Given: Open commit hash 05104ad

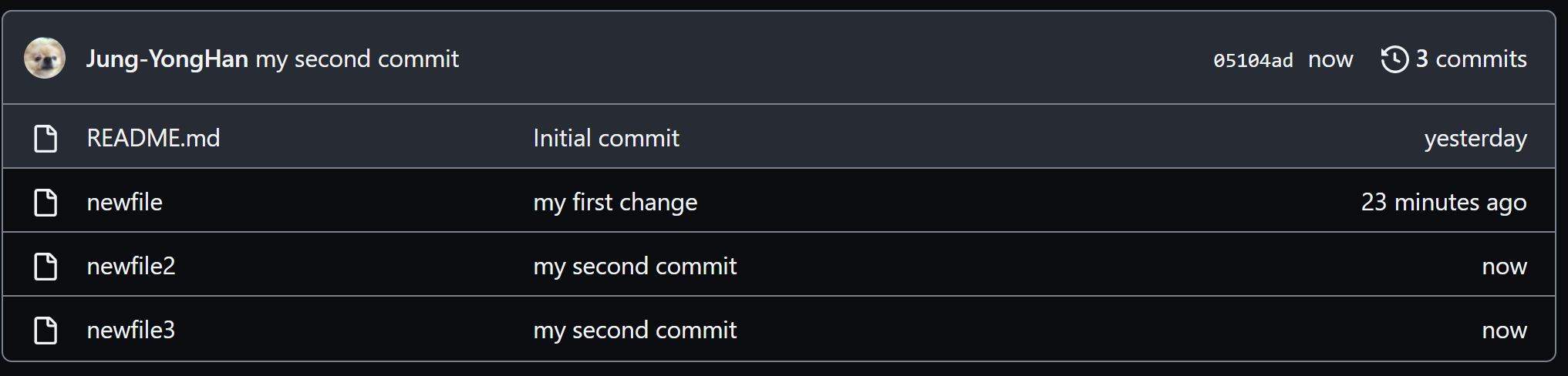Looking at the screenshot, I should click(x=1253, y=60).
